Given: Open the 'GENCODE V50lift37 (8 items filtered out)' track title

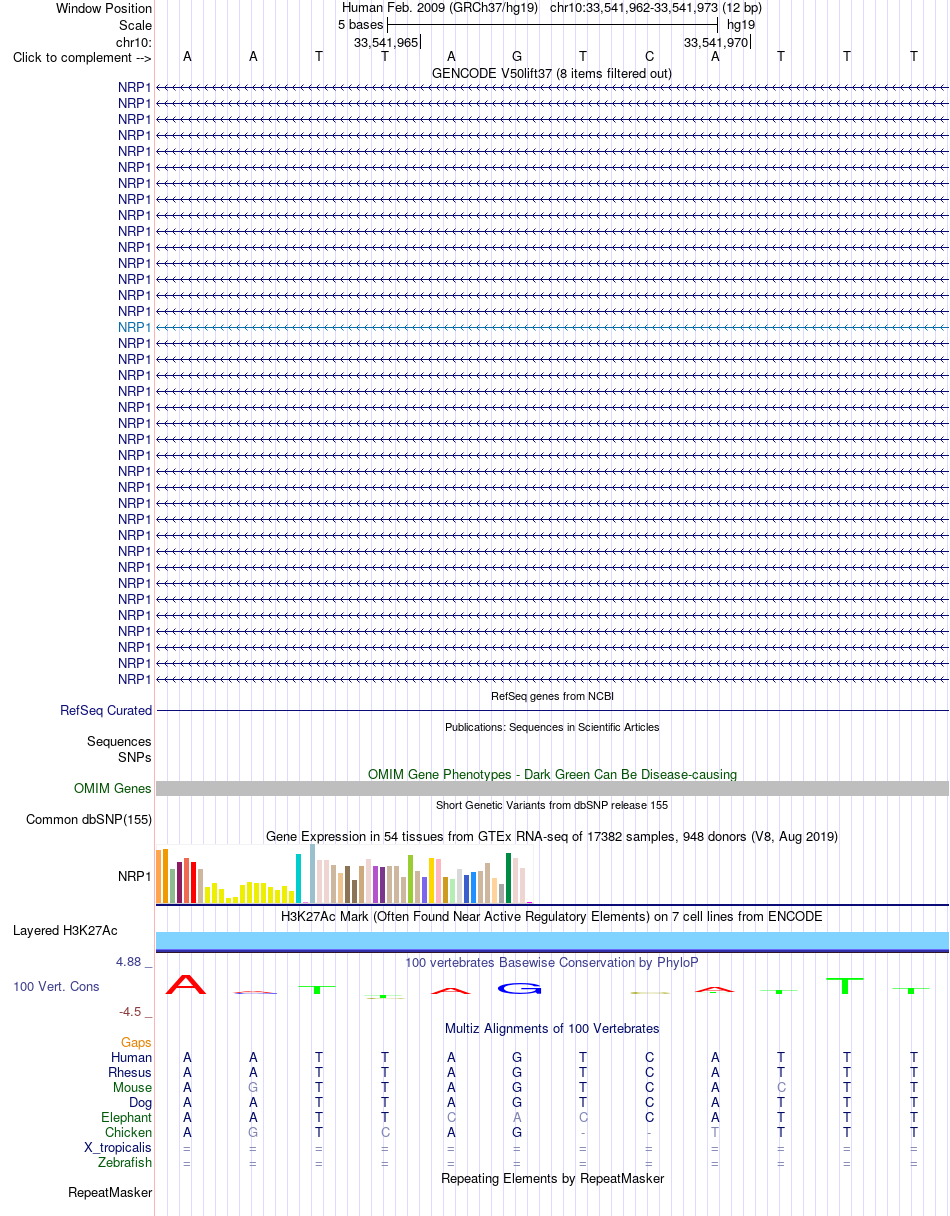Looking at the screenshot, I should point(552,73).
